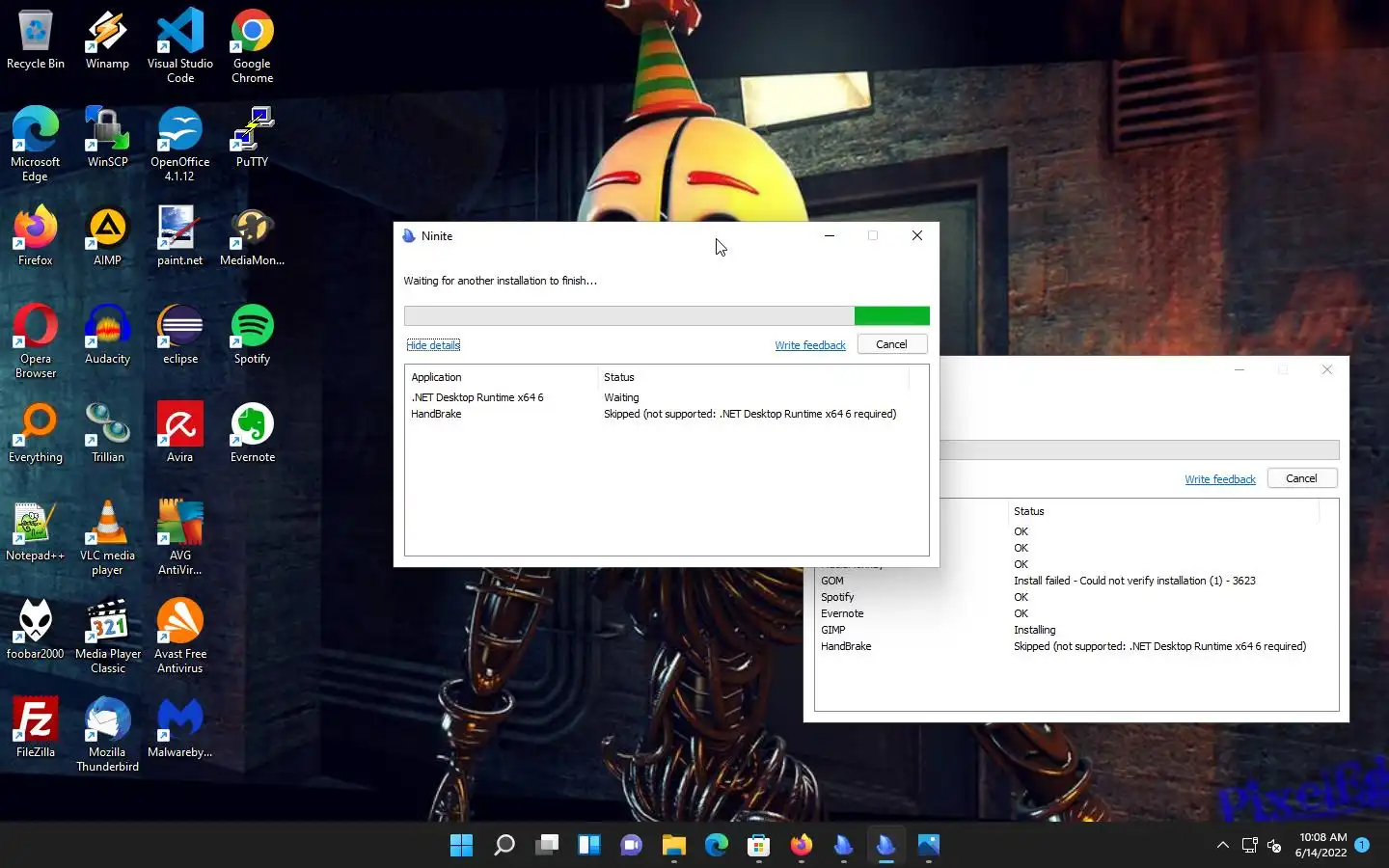Click the Application column header
The width and height of the screenshot is (1389, 868).
pyautogui.click(x=502, y=377)
